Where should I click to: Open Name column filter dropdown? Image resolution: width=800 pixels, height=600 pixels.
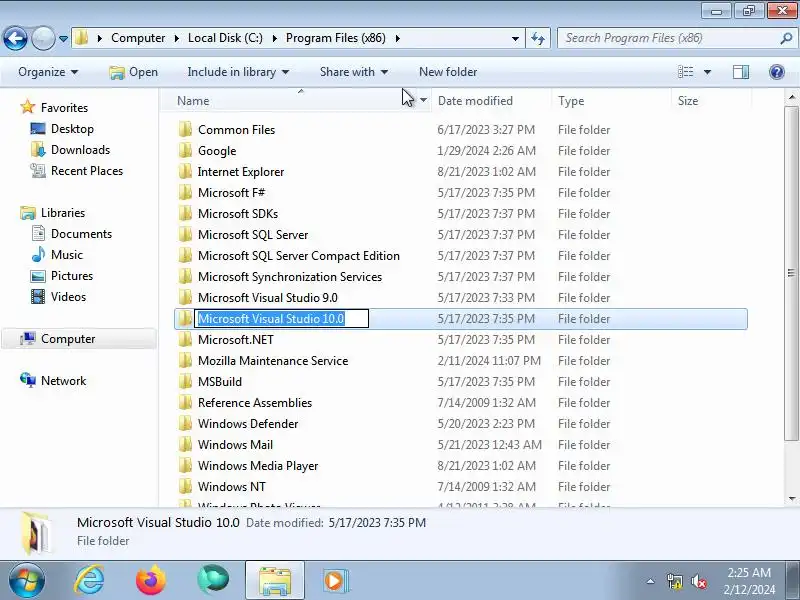423,101
